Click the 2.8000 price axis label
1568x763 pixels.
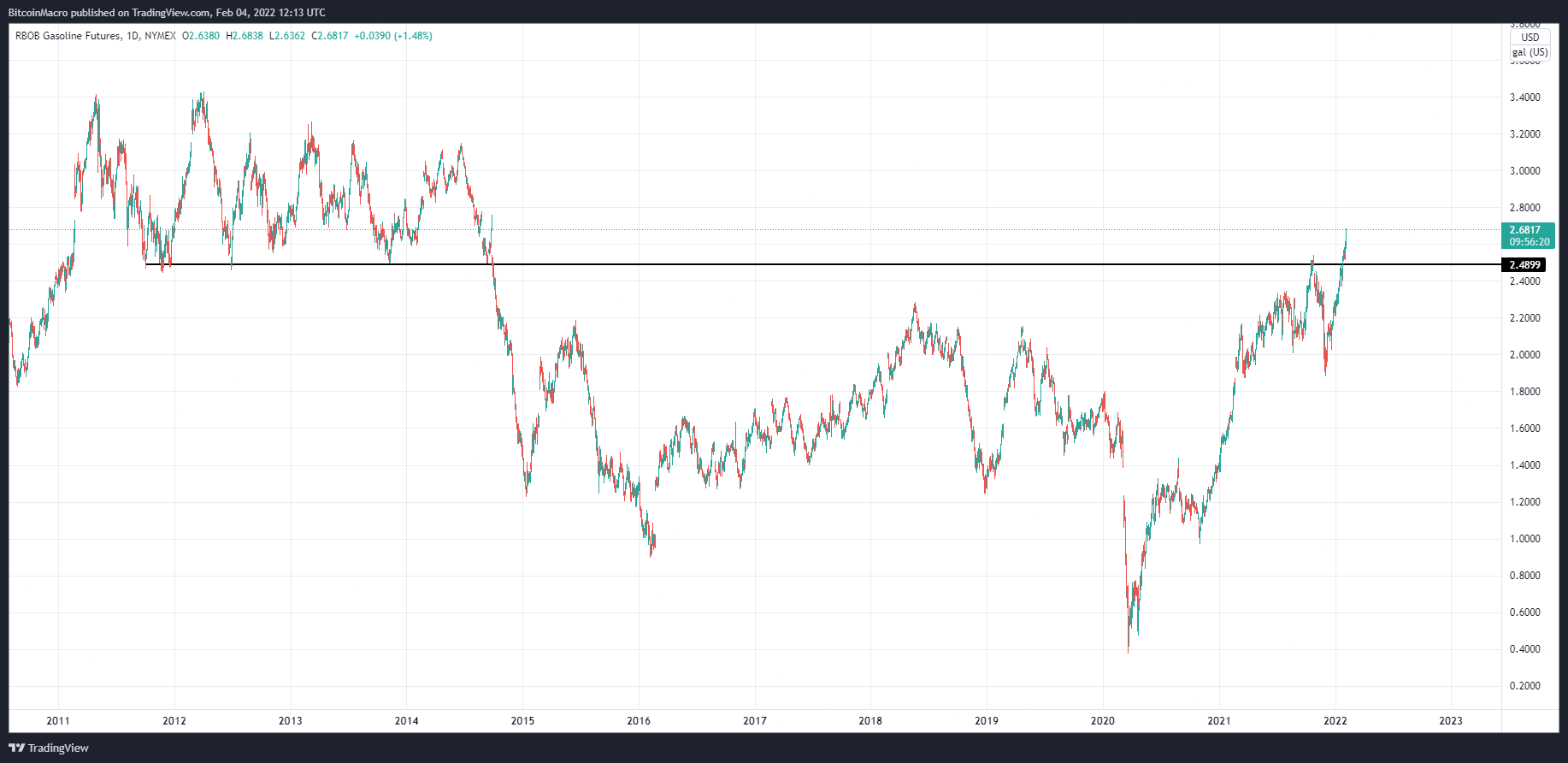1525,208
